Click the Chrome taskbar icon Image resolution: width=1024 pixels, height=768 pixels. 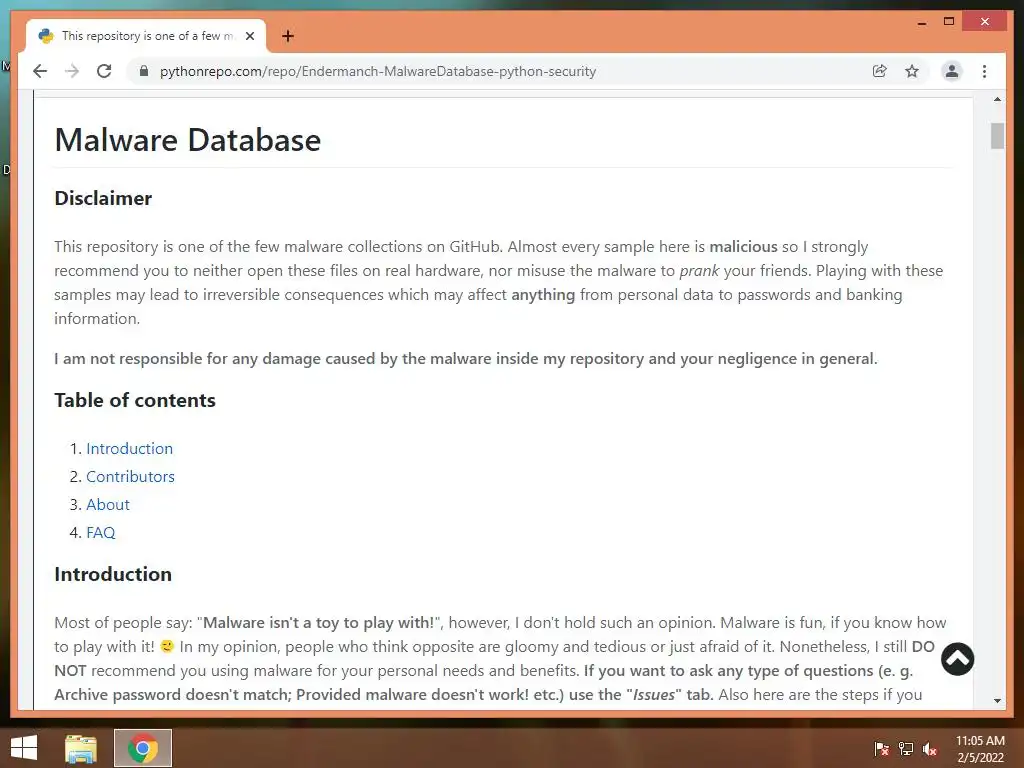(x=143, y=748)
